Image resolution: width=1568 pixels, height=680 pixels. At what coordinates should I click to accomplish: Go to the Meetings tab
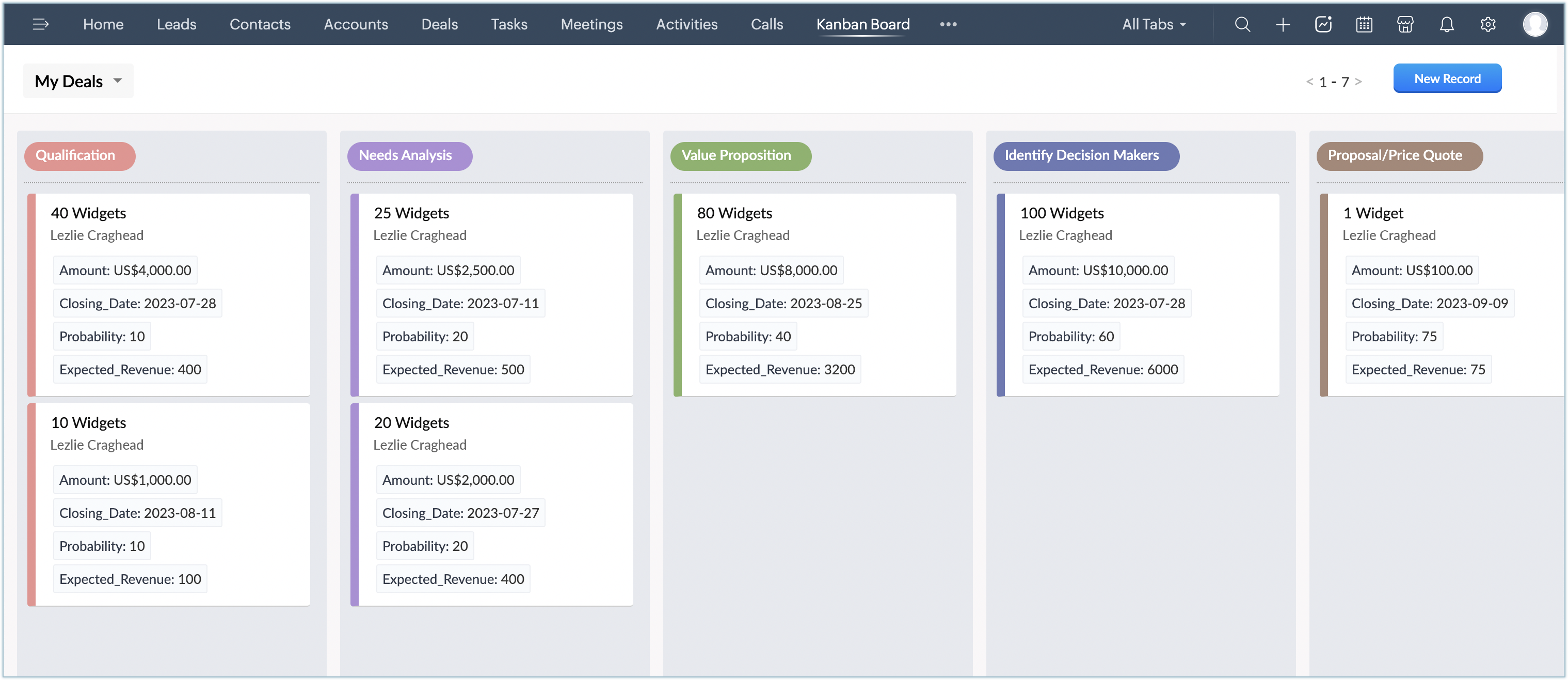click(x=591, y=24)
